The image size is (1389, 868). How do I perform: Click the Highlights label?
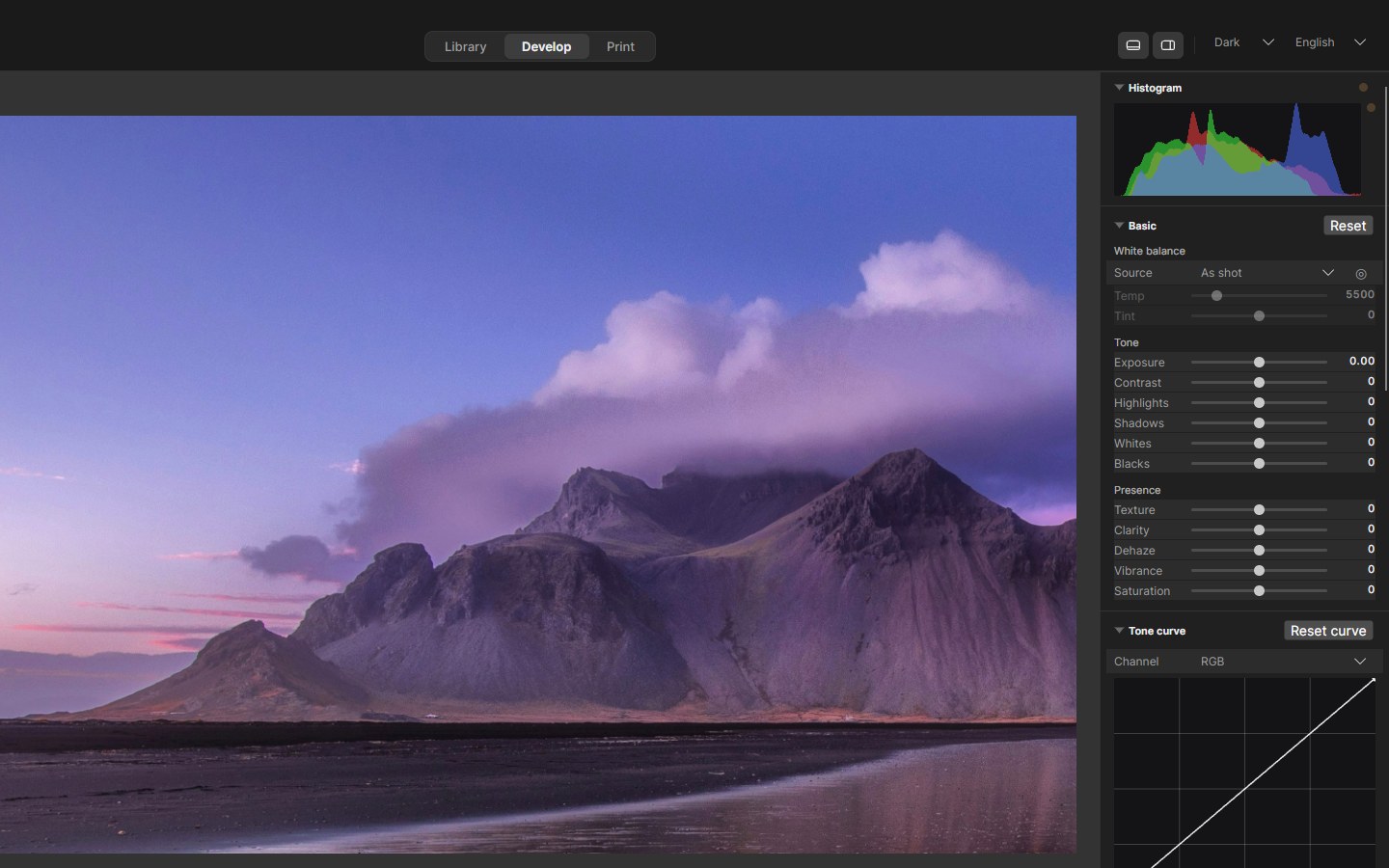pos(1141,403)
